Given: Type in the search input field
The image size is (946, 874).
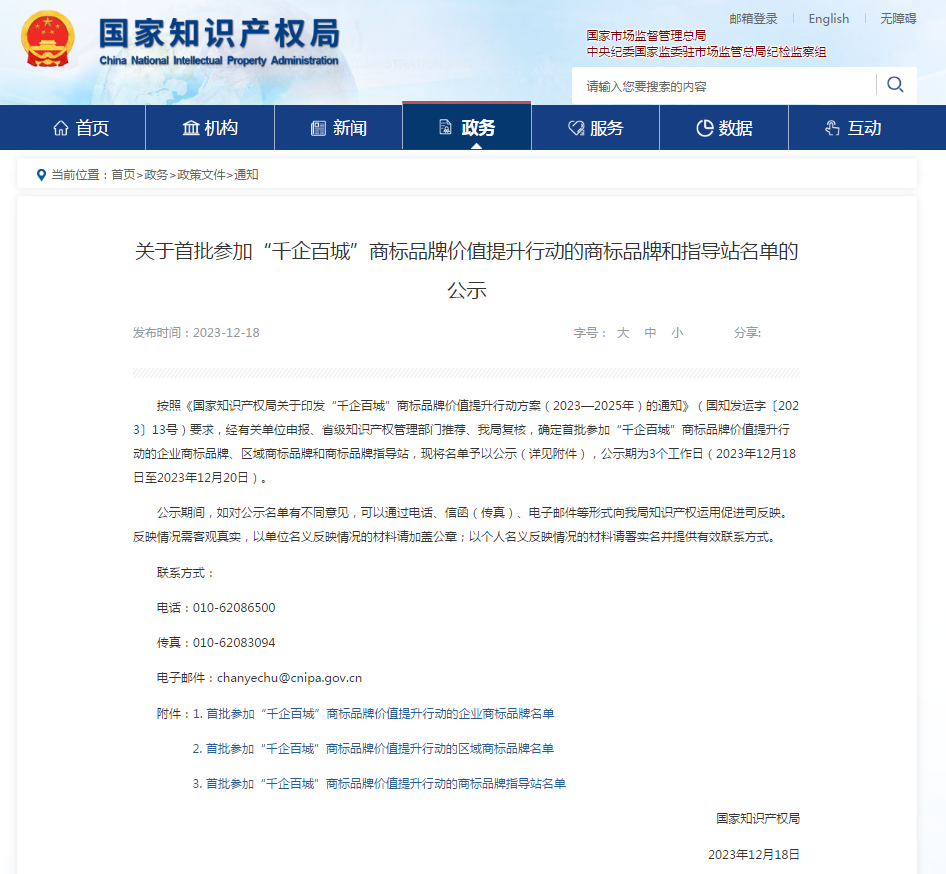Looking at the screenshot, I should point(725,86).
